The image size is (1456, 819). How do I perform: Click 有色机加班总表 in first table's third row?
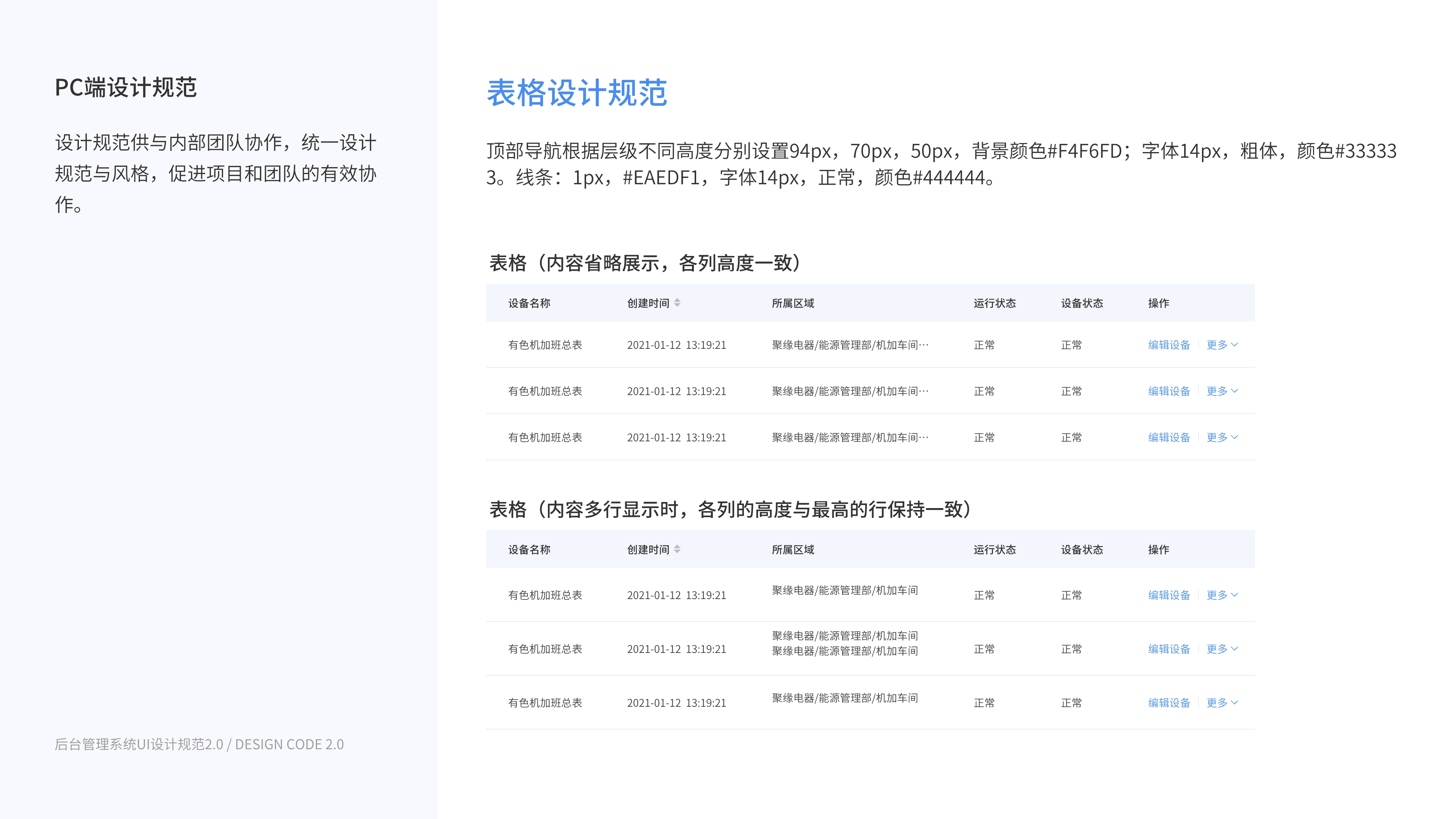[x=545, y=438]
